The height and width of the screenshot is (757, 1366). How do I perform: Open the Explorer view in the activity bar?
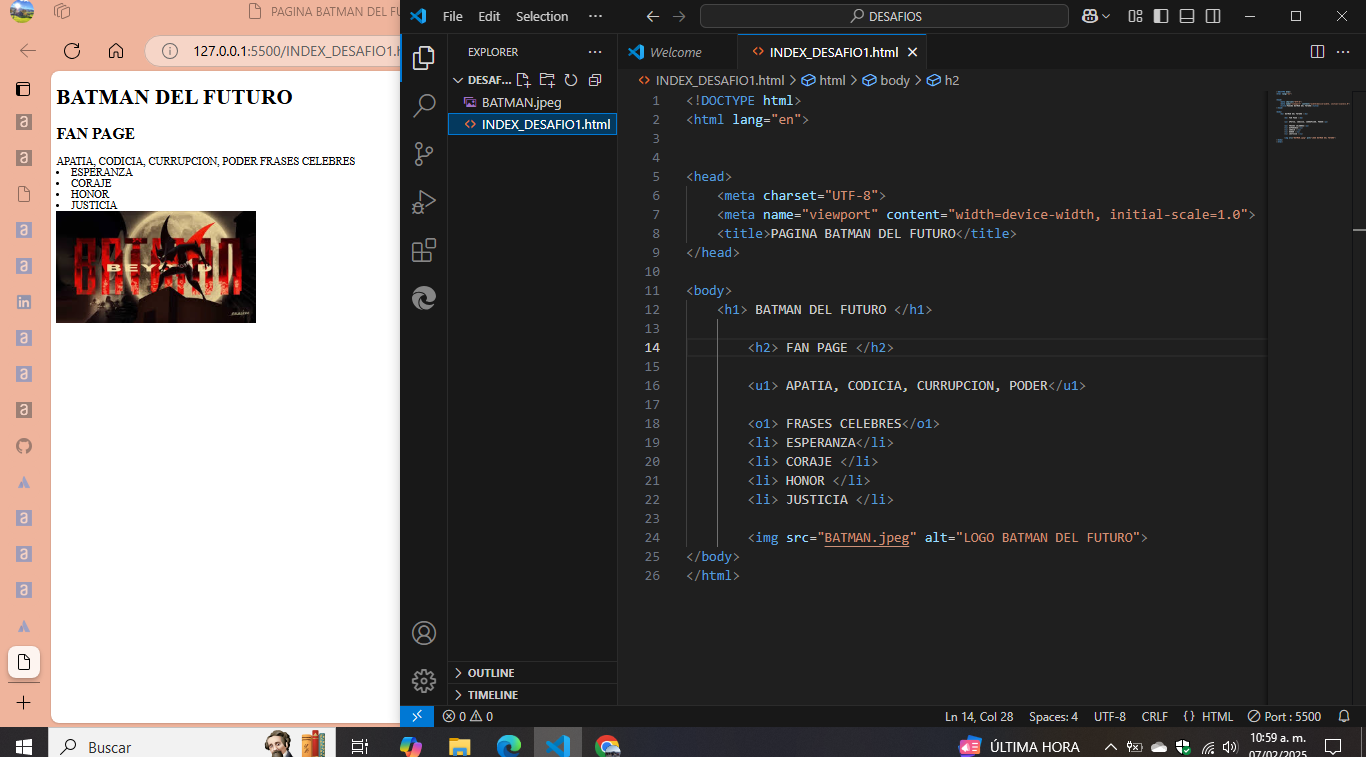(424, 57)
